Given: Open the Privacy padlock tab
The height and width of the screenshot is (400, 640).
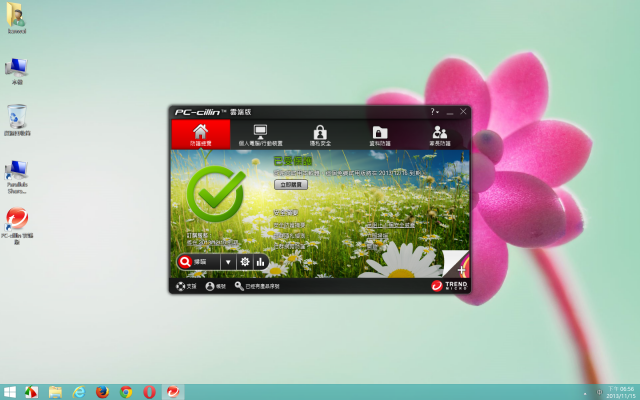Looking at the screenshot, I should [320, 135].
